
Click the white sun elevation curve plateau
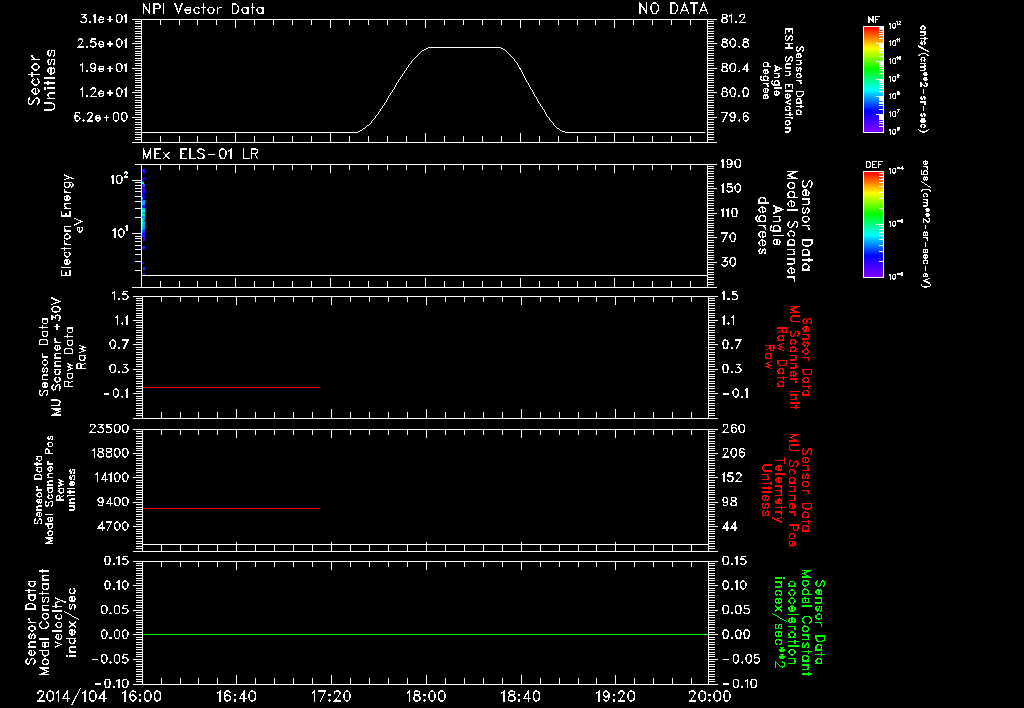[464, 47]
